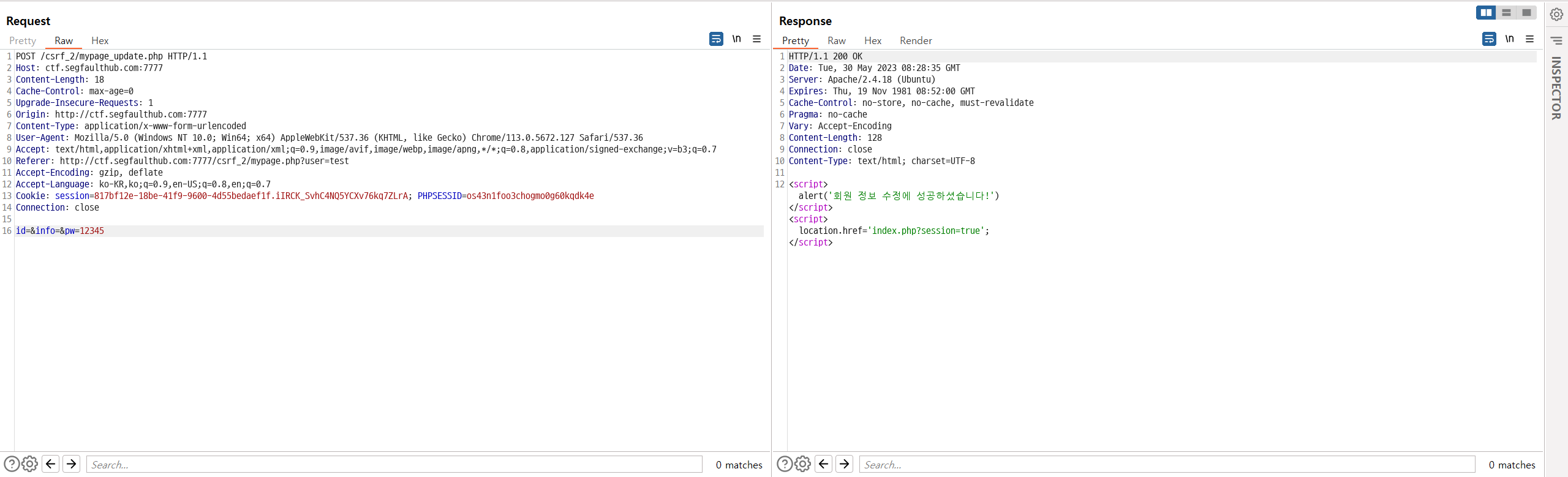Select the Response Pretty tab
The image size is (1568, 477).
[x=796, y=40]
